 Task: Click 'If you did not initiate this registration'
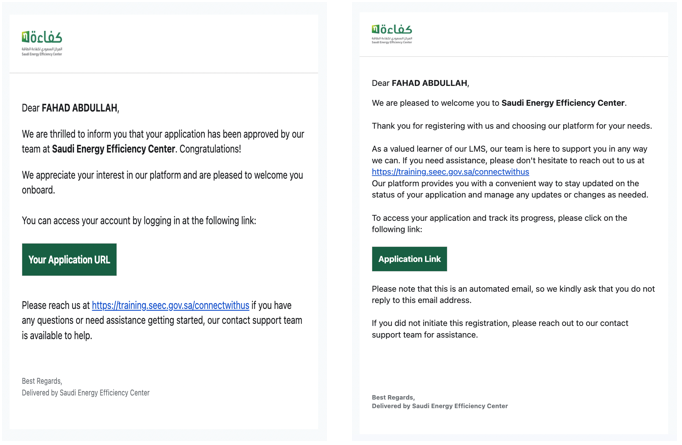point(500,329)
